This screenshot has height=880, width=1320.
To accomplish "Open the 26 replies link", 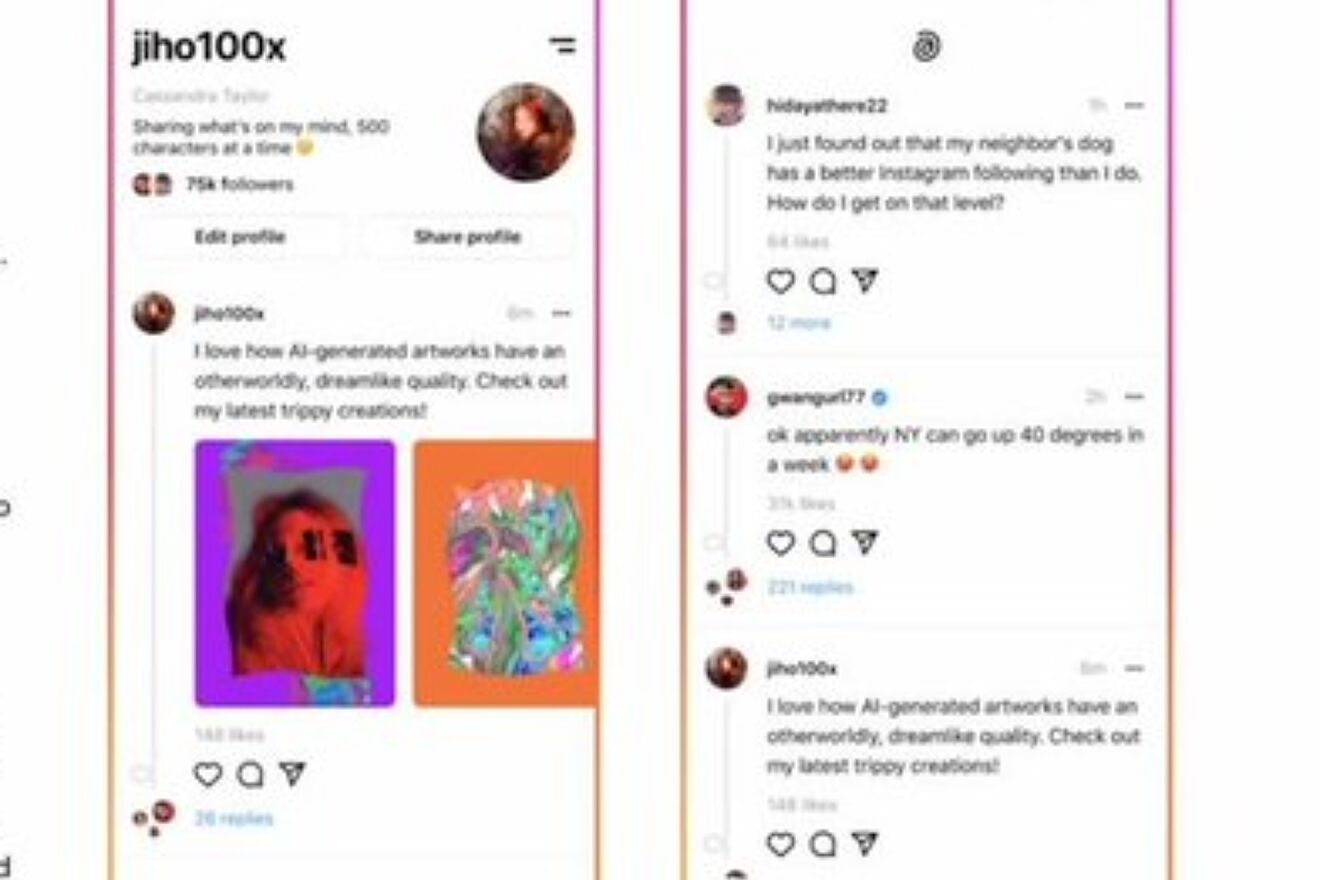I will [x=233, y=818].
